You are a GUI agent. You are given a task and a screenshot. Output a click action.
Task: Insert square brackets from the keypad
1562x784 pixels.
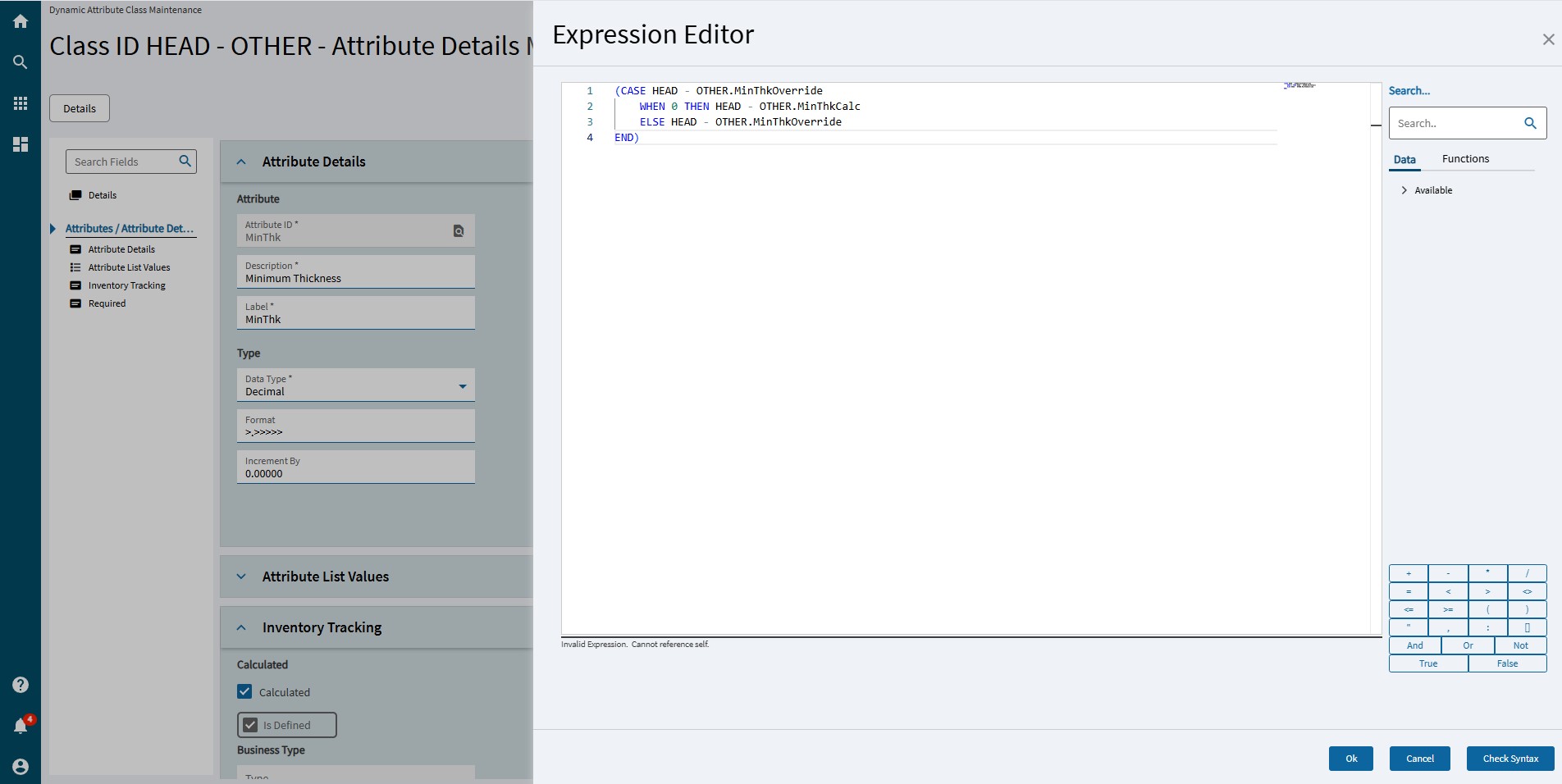1527,627
